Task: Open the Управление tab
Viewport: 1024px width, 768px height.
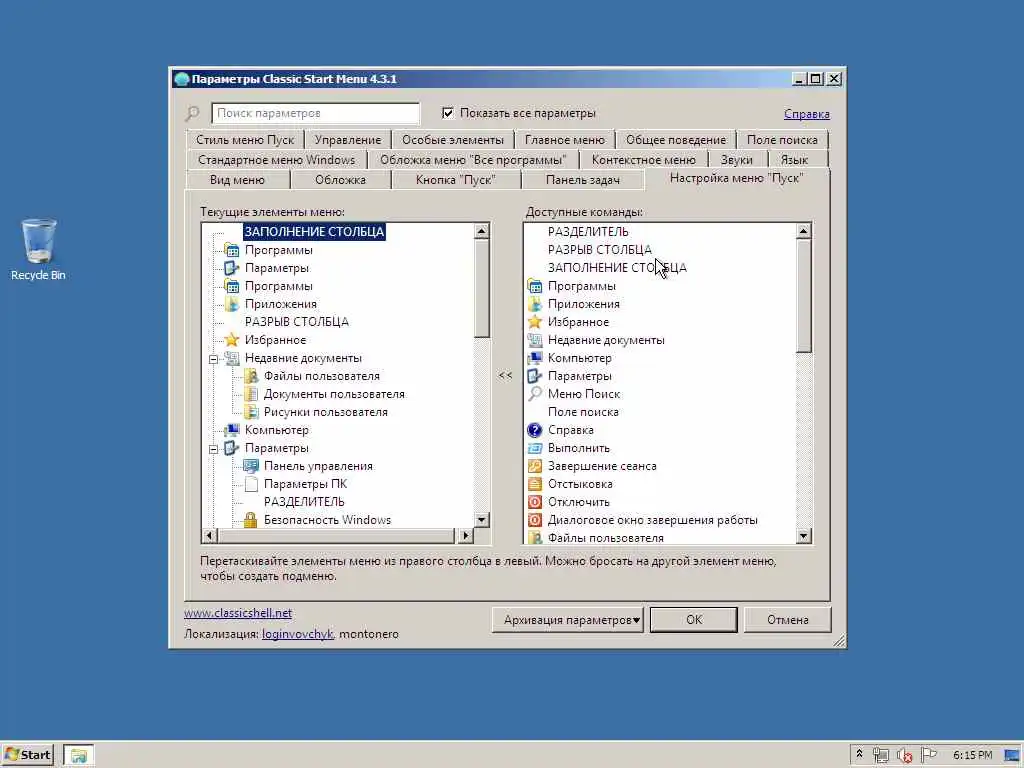Action: coord(347,140)
